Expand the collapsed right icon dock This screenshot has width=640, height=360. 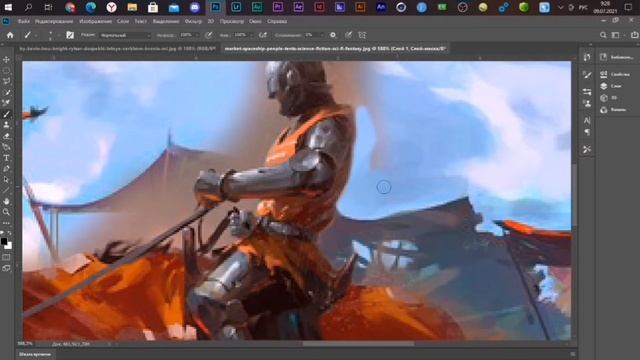coord(590,44)
